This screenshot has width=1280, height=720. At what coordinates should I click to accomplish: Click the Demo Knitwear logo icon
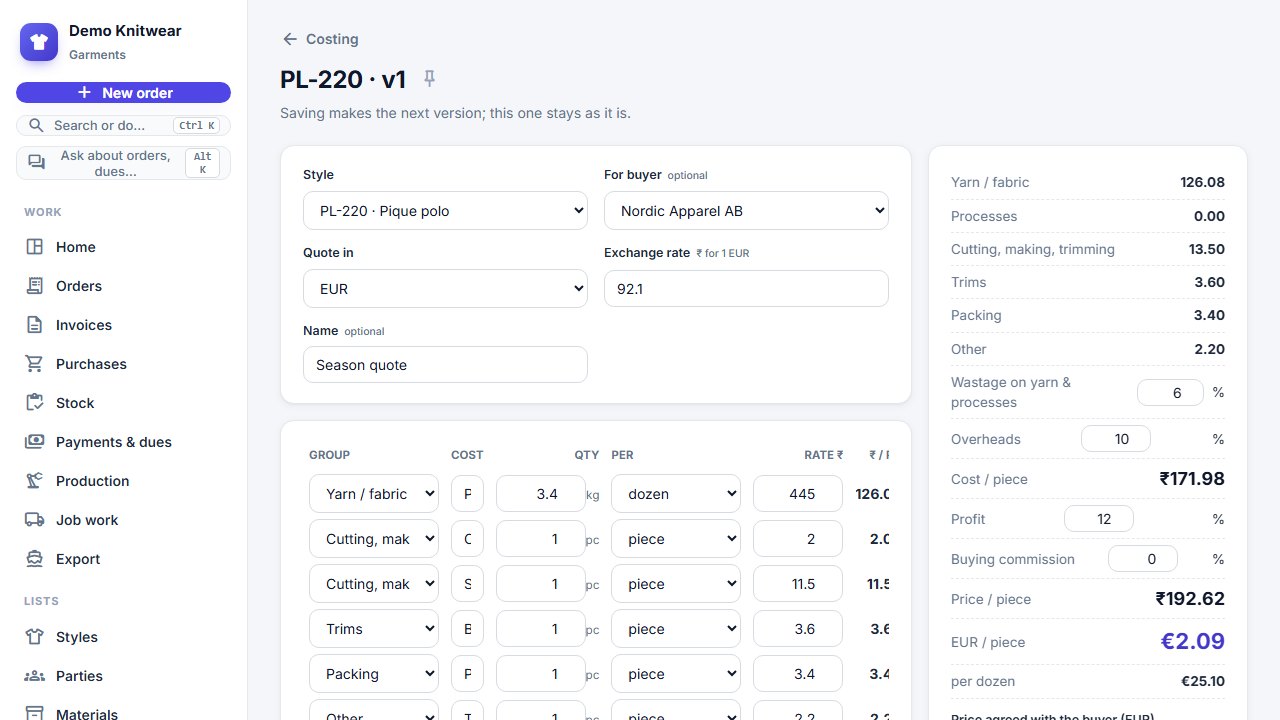(39, 42)
